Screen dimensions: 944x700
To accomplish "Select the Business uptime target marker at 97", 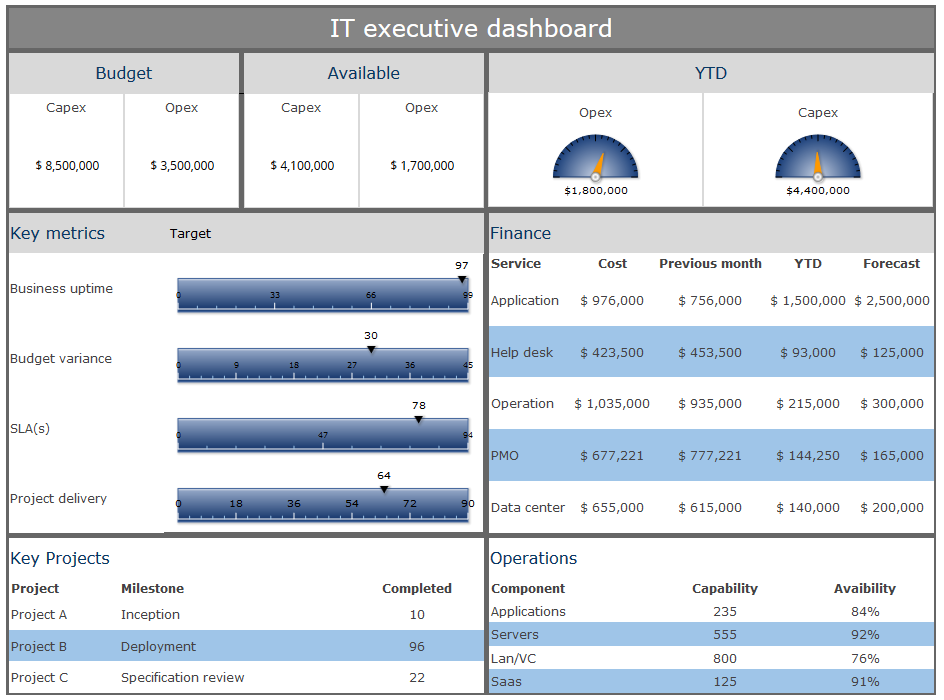I will [x=462, y=279].
